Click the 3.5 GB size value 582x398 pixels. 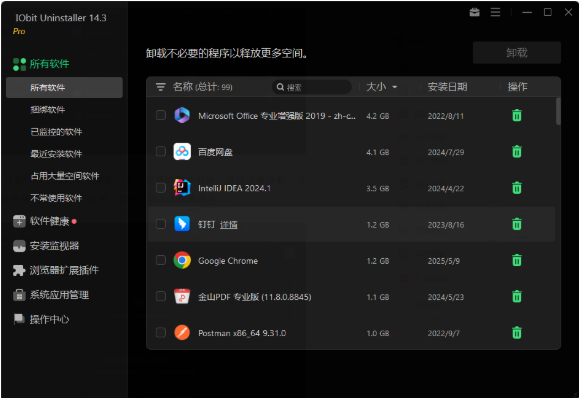[377, 189]
